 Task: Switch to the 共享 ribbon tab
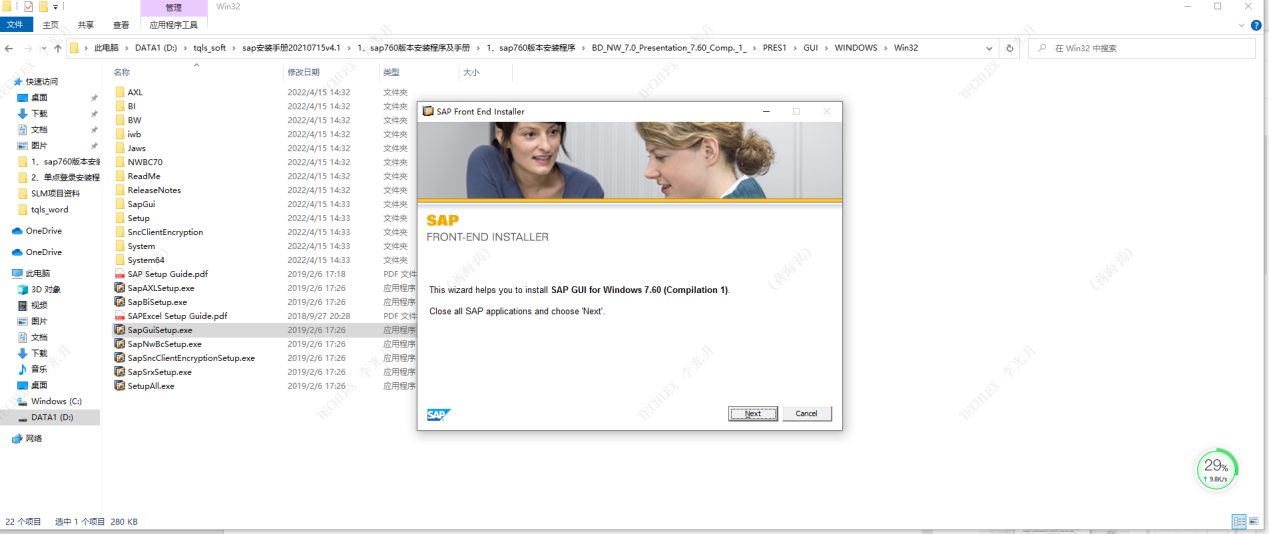coord(86,24)
